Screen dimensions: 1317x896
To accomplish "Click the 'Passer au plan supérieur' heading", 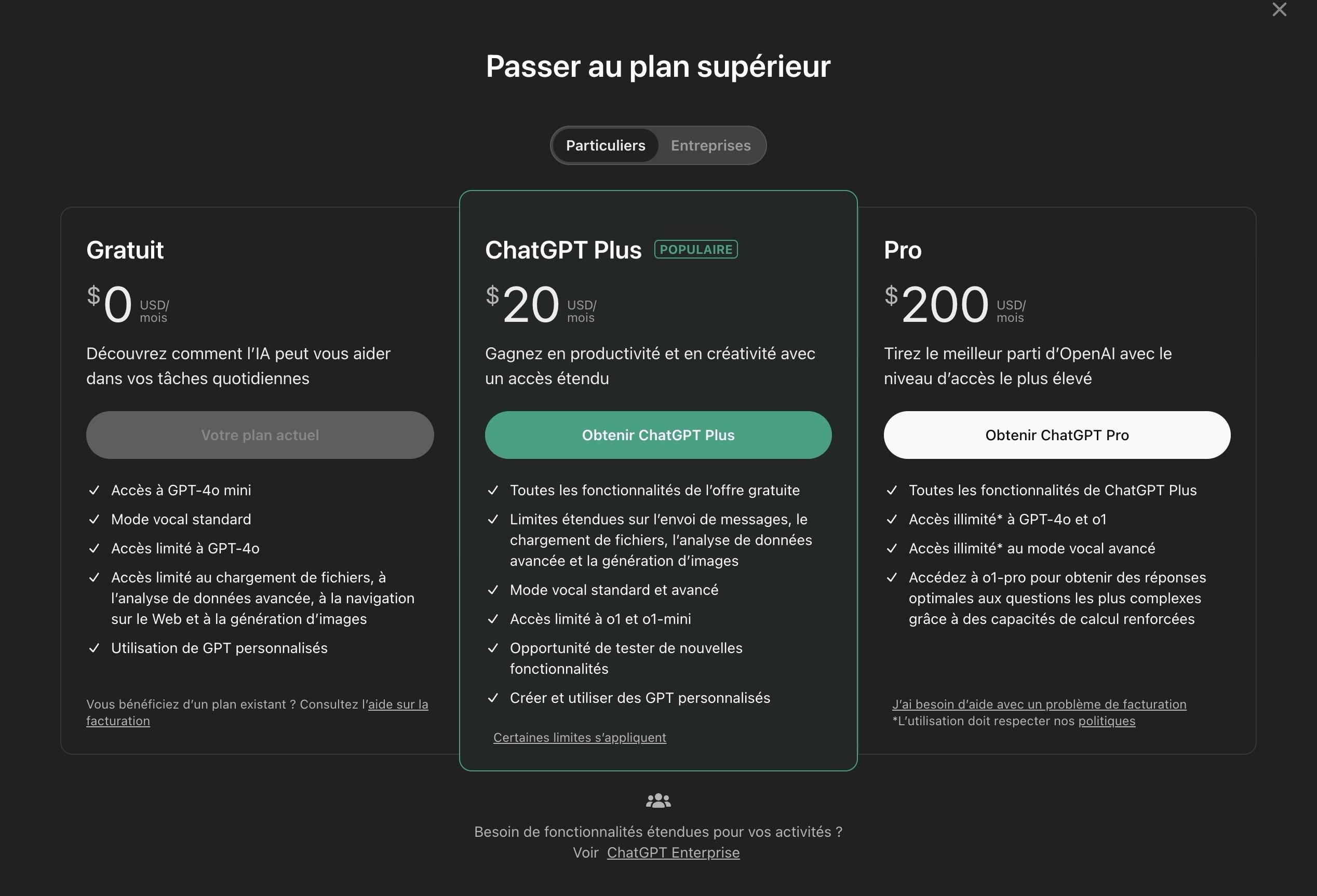I will 658,66.
